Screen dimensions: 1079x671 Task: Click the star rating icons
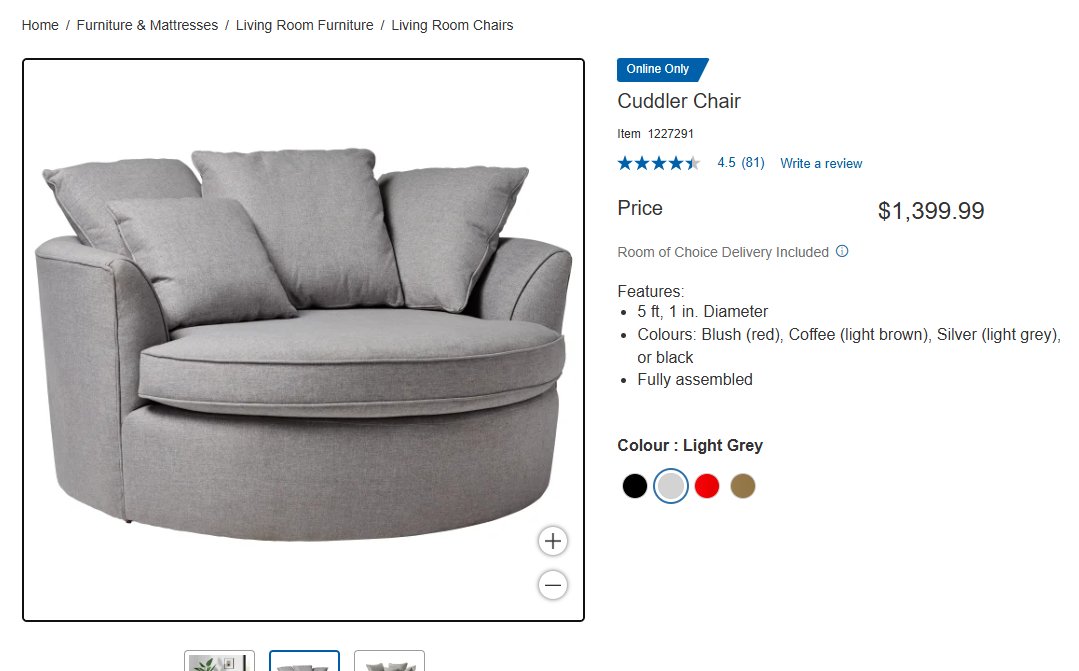pyautogui.click(x=659, y=163)
